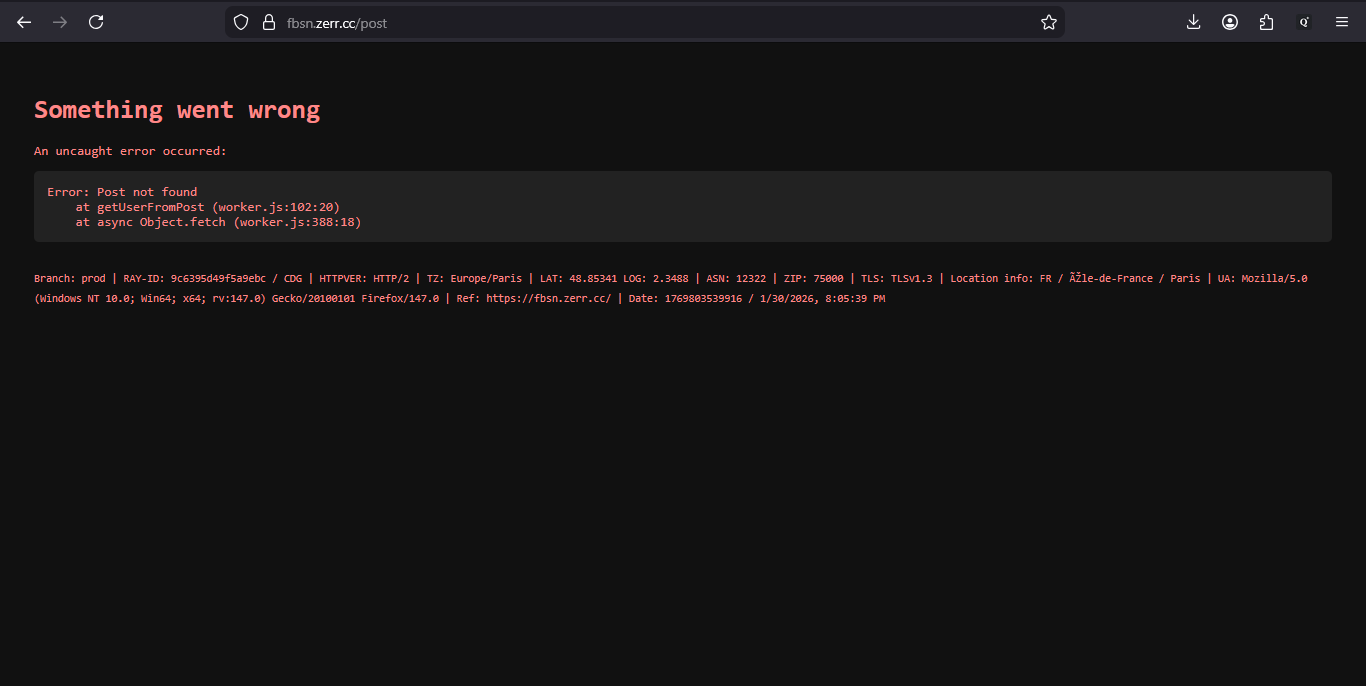Click the Ref URL https://fbsn.zerr.cc/ text
The height and width of the screenshot is (686, 1366).
(x=548, y=299)
